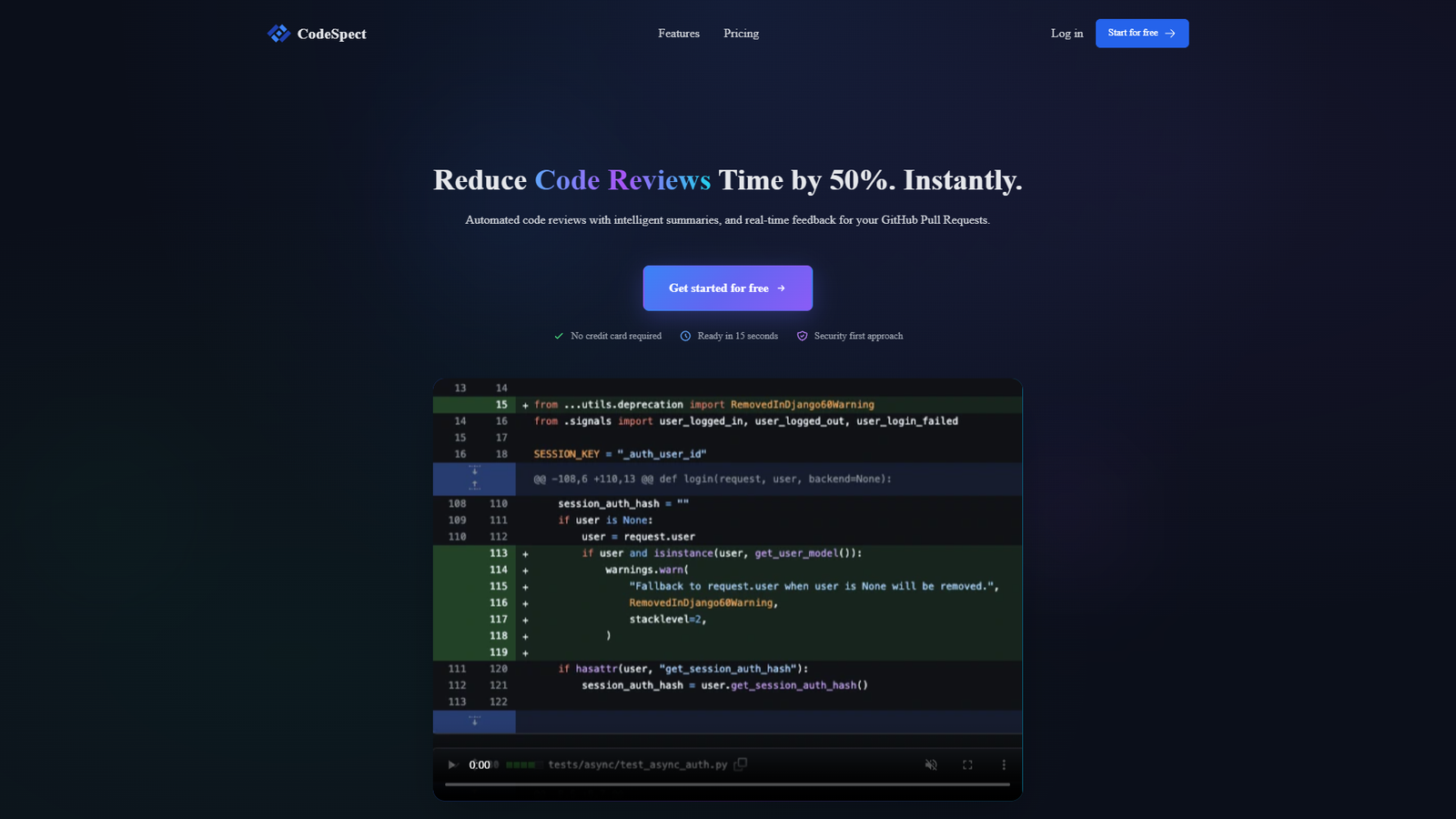The width and height of the screenshot is (1456, 819).
Task: Unmute the demo video audio
Action: point(931,764)
